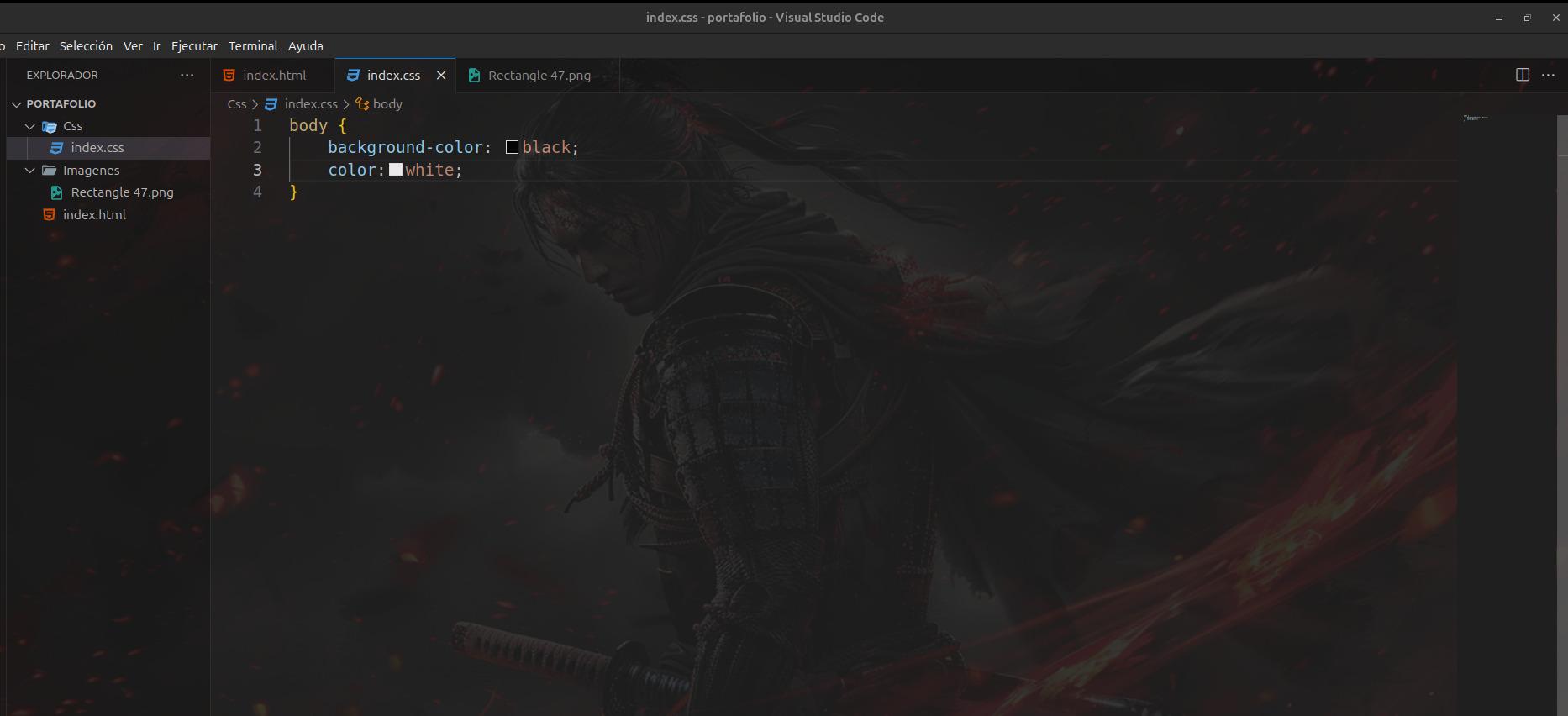Open the white color swatch picker
This screenshot has width=1568, height=716.
click(x=396, y=170)
